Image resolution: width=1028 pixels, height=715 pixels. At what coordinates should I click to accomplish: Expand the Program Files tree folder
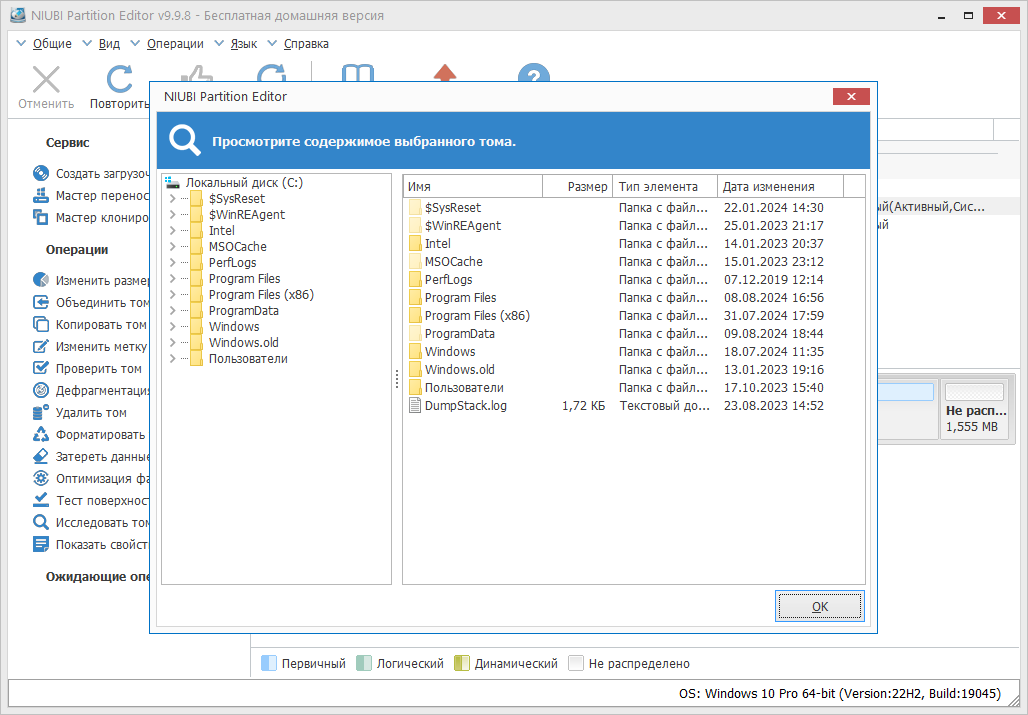coord(172,279)
